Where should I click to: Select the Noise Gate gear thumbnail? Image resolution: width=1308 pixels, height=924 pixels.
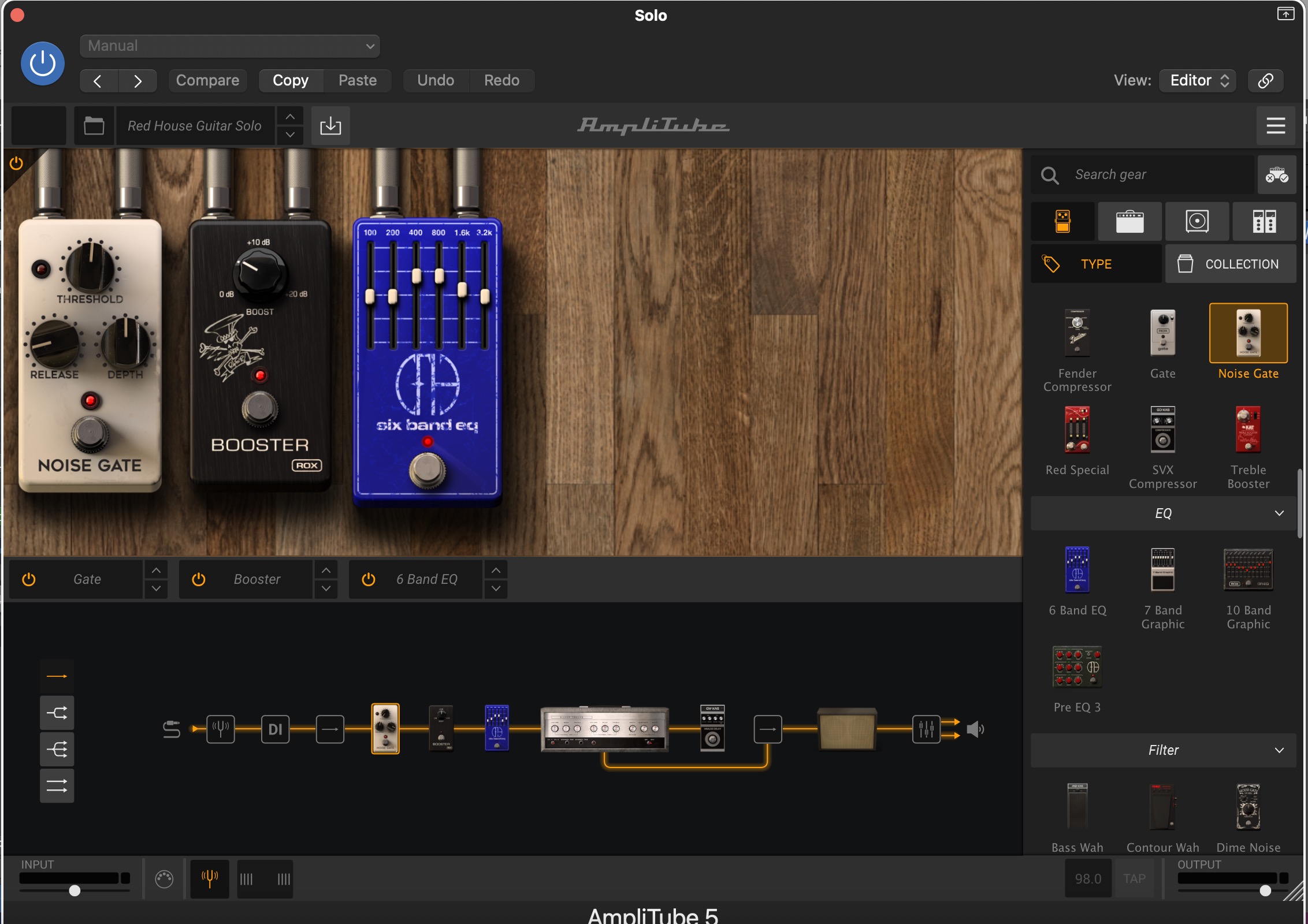[1248, 333]
